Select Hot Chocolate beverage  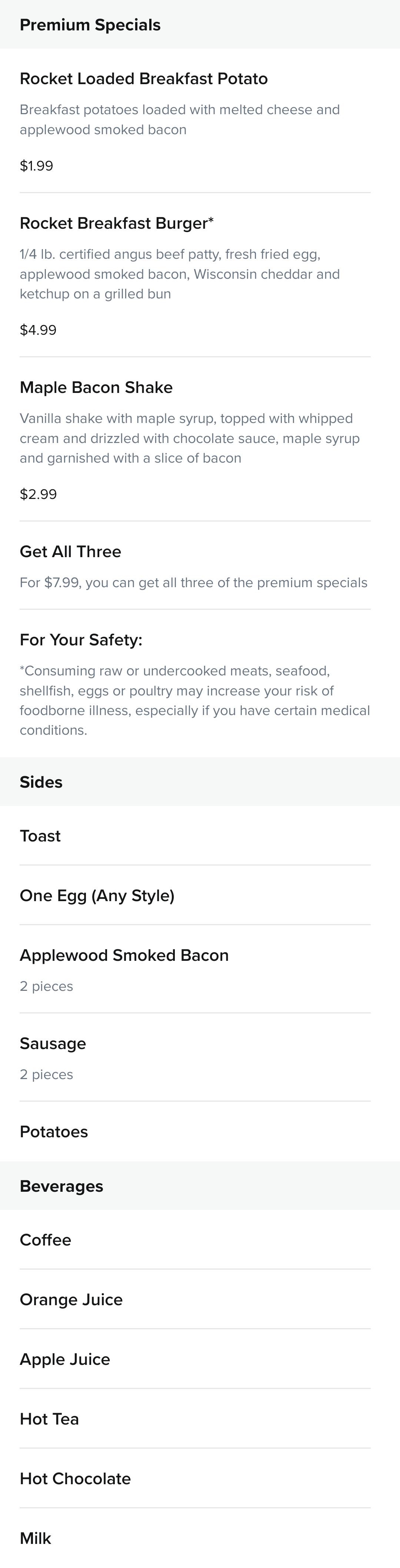(x=195, y=1479)
